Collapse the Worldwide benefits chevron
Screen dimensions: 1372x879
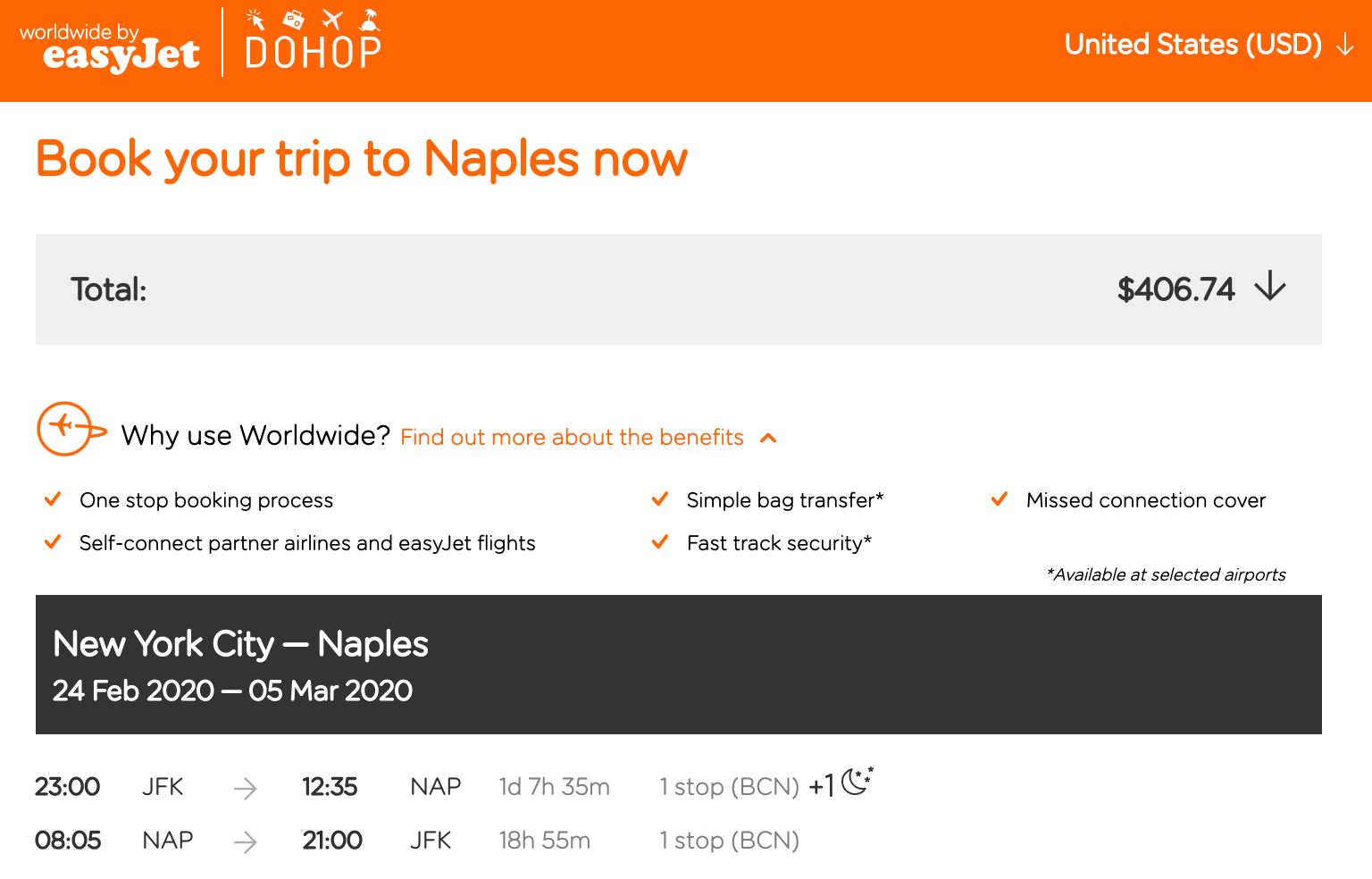coord(768,438)
